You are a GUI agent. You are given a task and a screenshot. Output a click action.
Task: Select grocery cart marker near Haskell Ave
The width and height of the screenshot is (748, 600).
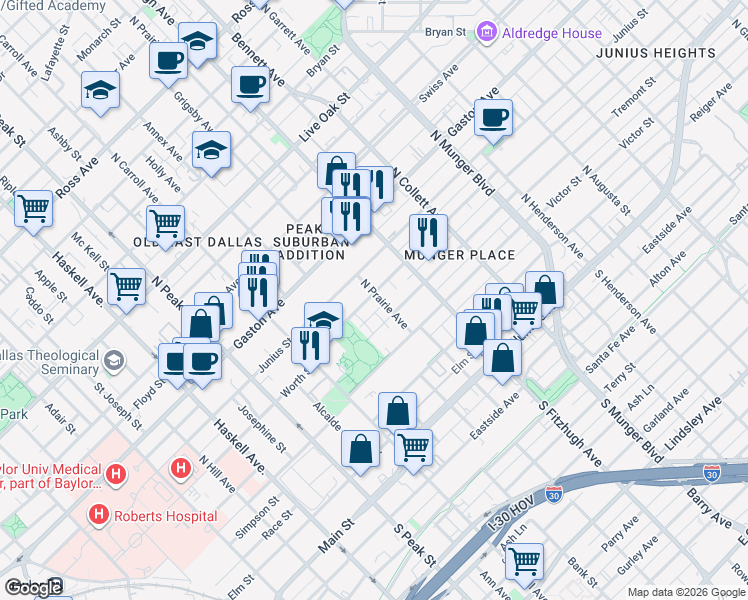[126, 290]
